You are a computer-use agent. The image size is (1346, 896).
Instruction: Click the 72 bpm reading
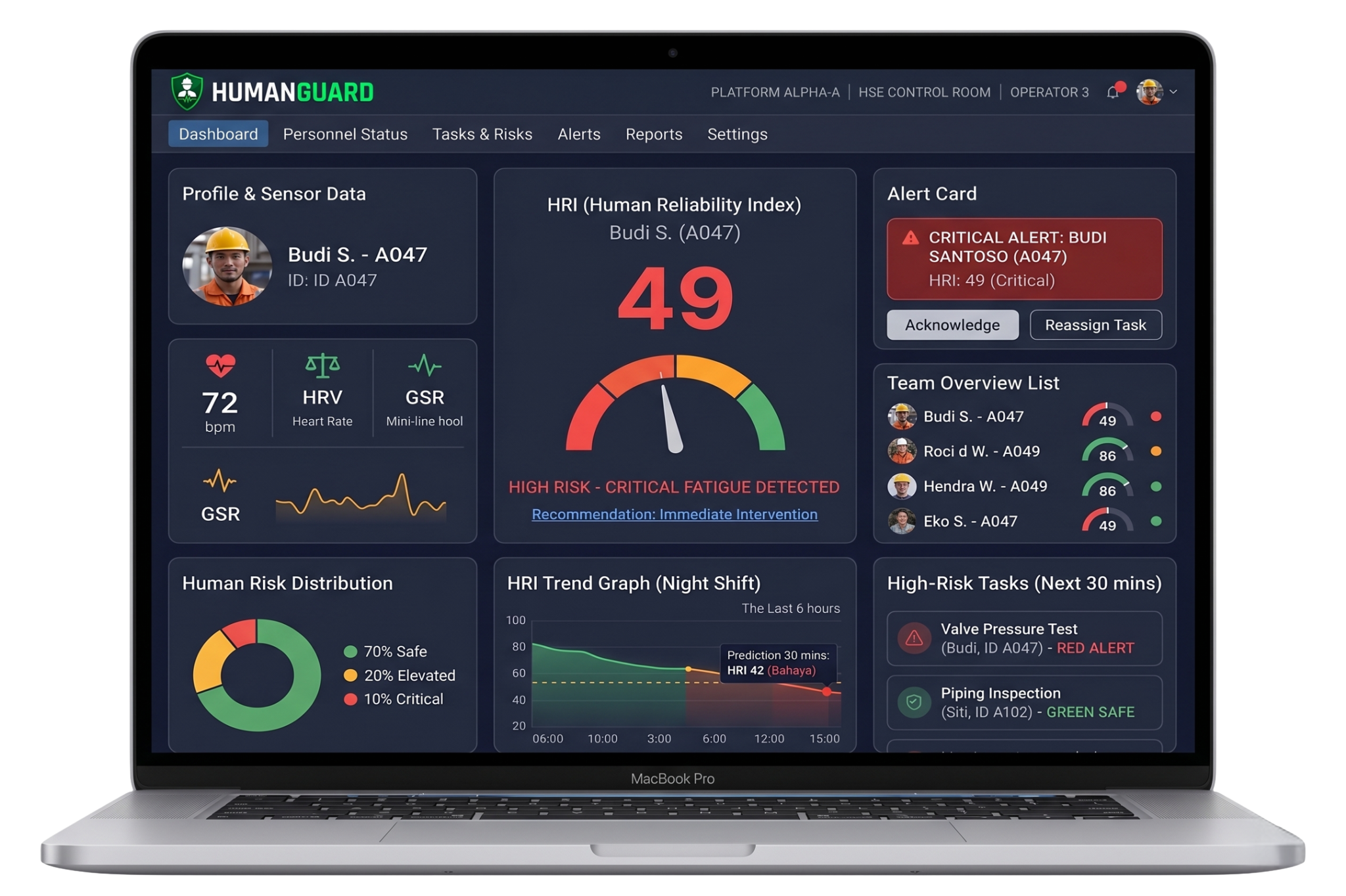click(220, 411)
